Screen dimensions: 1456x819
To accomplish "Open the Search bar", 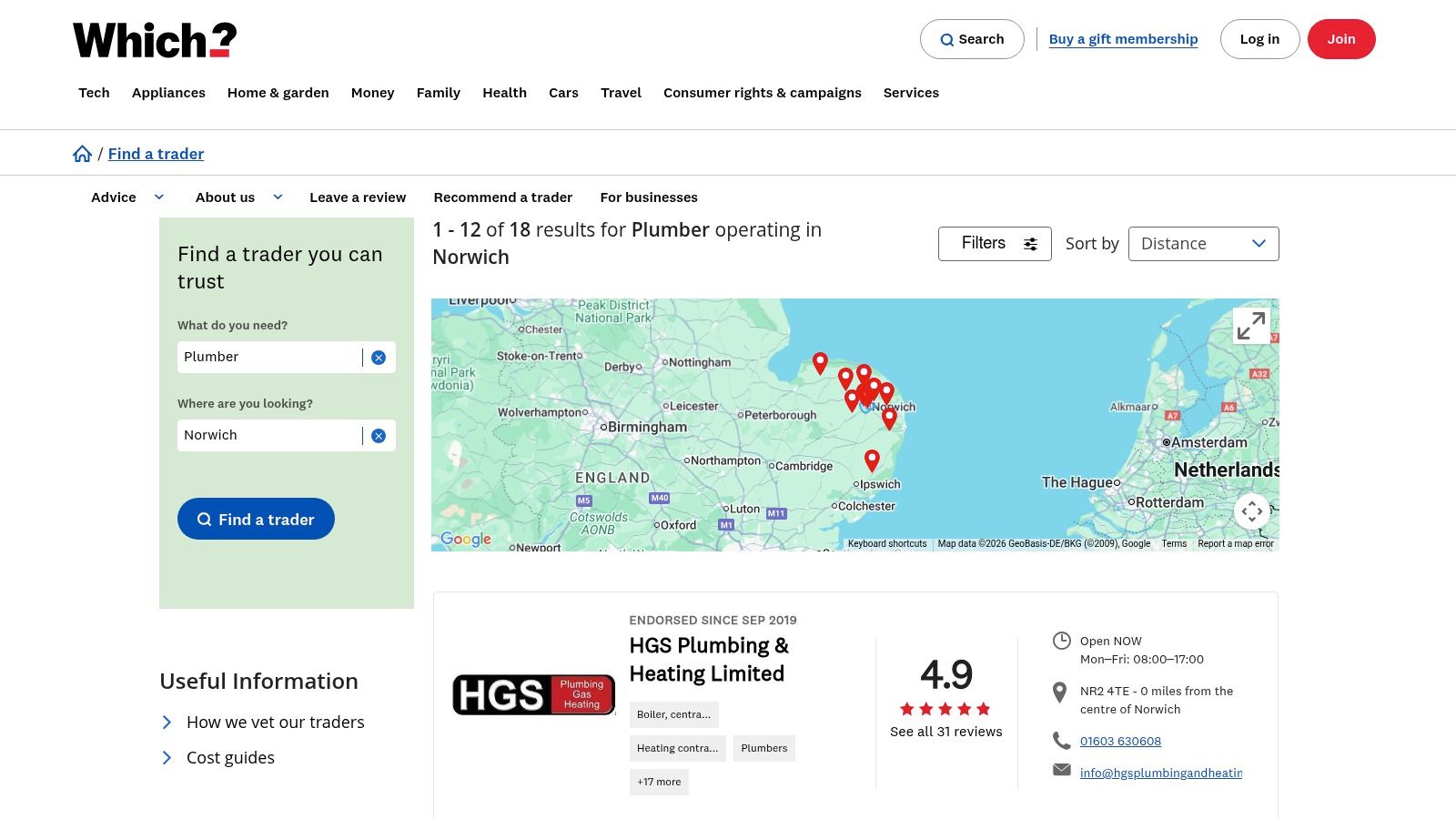I will 972,39.
